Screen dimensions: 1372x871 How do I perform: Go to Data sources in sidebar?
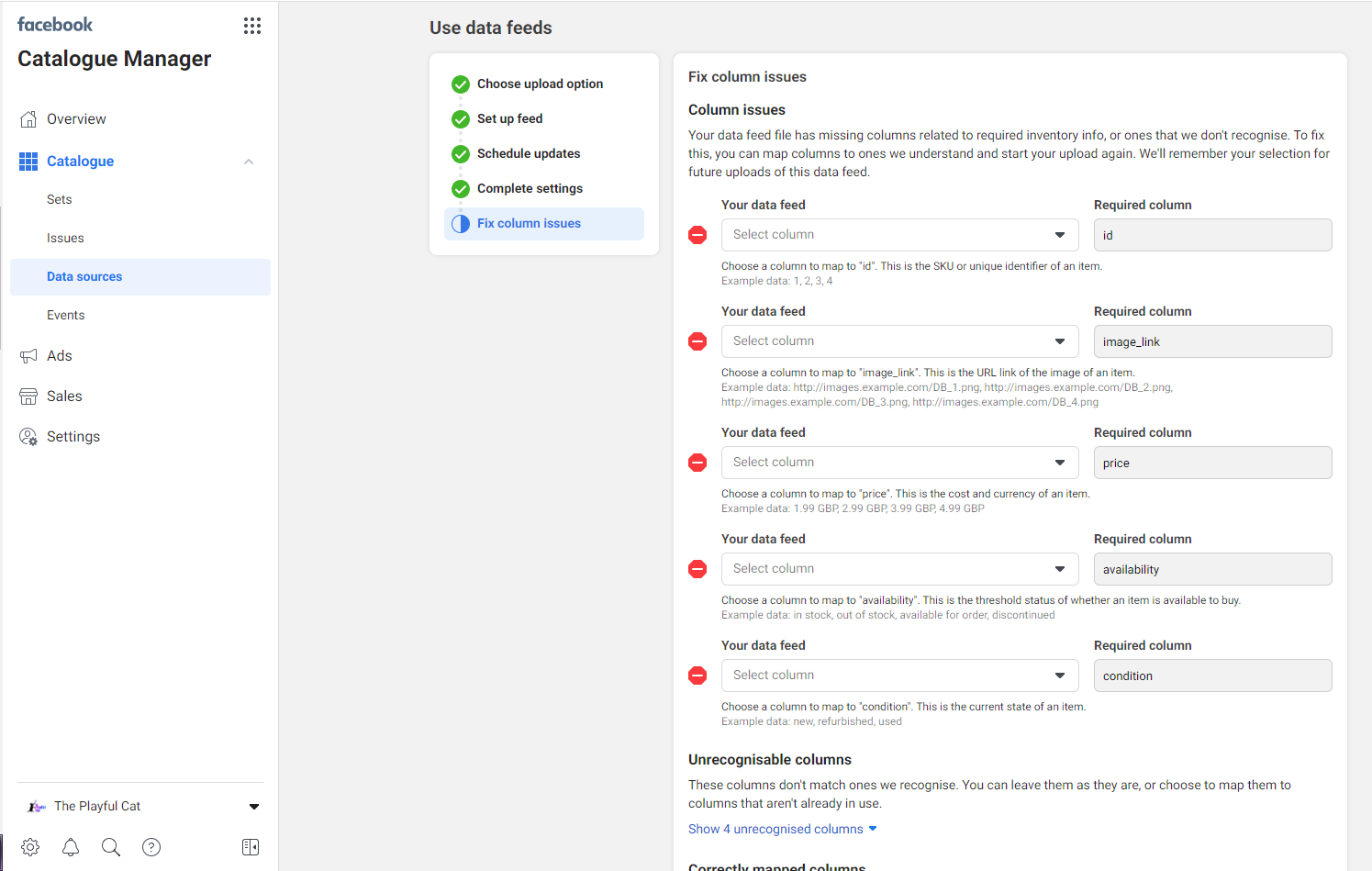click(84, 277)
